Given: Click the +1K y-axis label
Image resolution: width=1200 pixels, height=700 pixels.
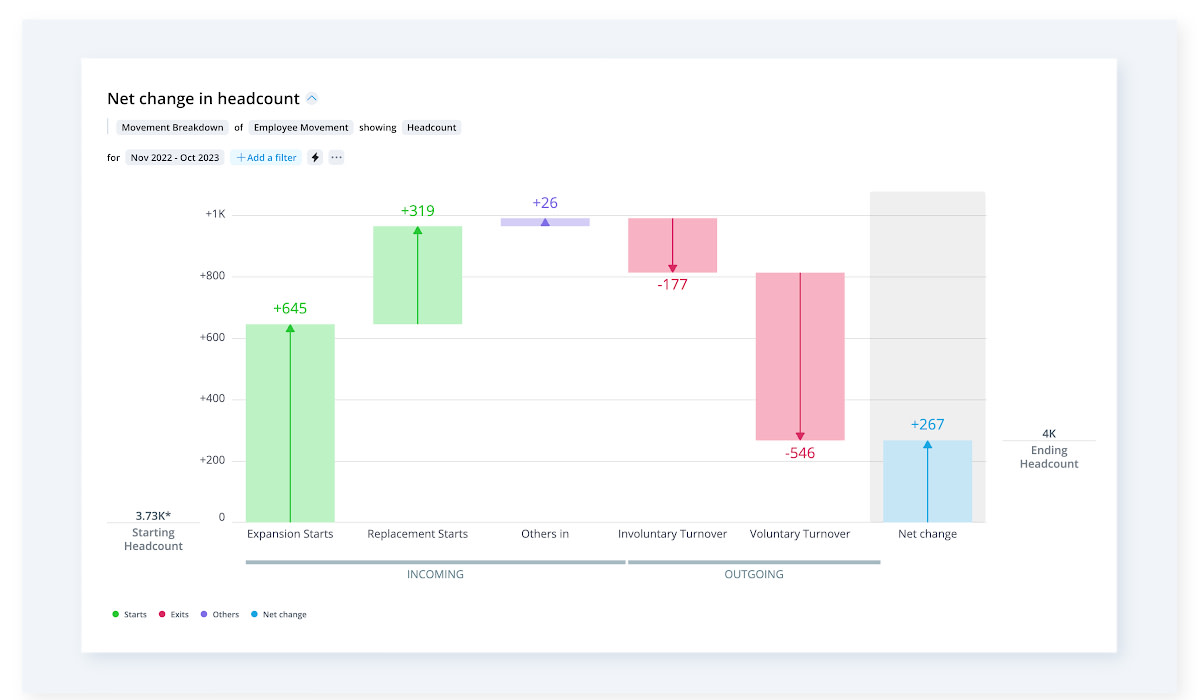Looking at the screenshot, I should coord(215,214).
